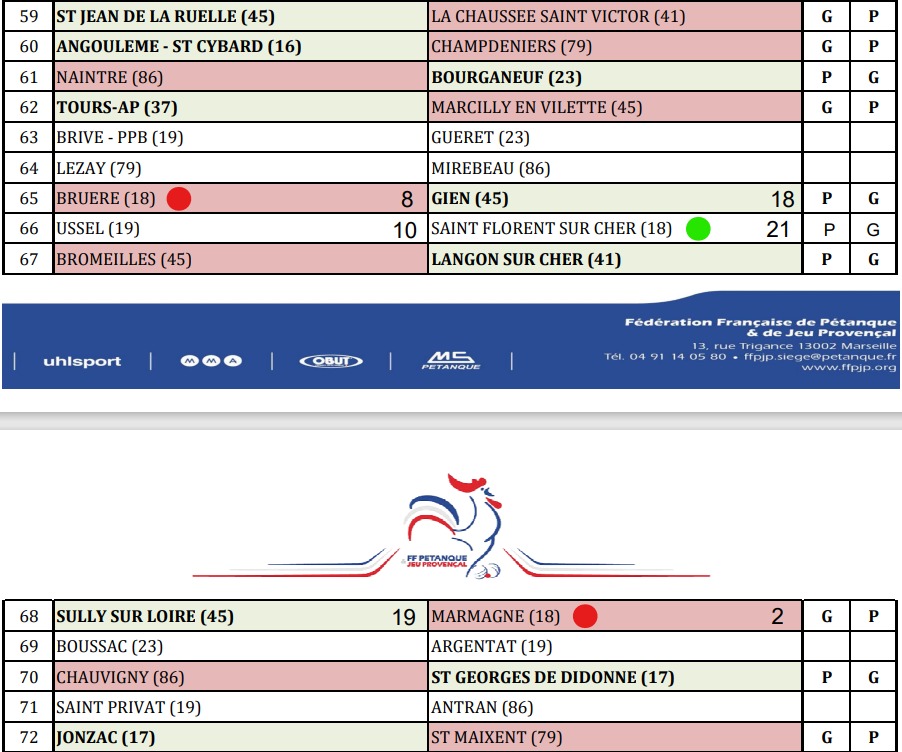This screenshot has width=902, height=752.
Task: Select SAINT PRIVAT (19) cell
Action: 240,707
